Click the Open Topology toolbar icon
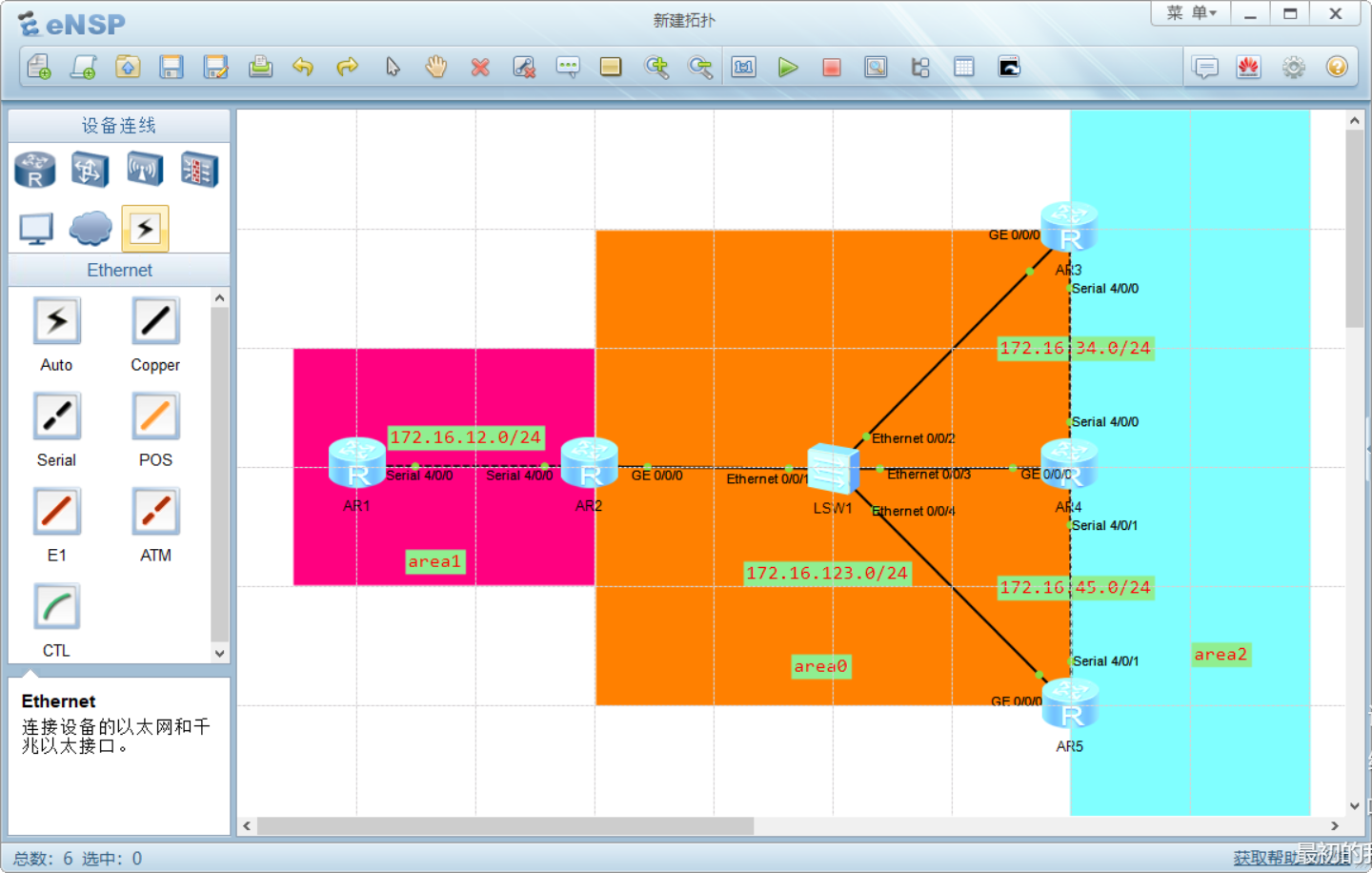 click(x=128, y=67)
